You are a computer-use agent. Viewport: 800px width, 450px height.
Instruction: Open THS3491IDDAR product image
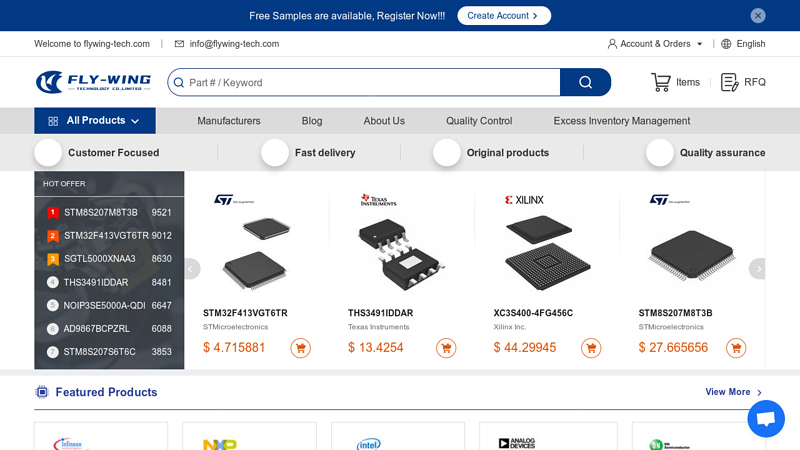coord(401,254)
